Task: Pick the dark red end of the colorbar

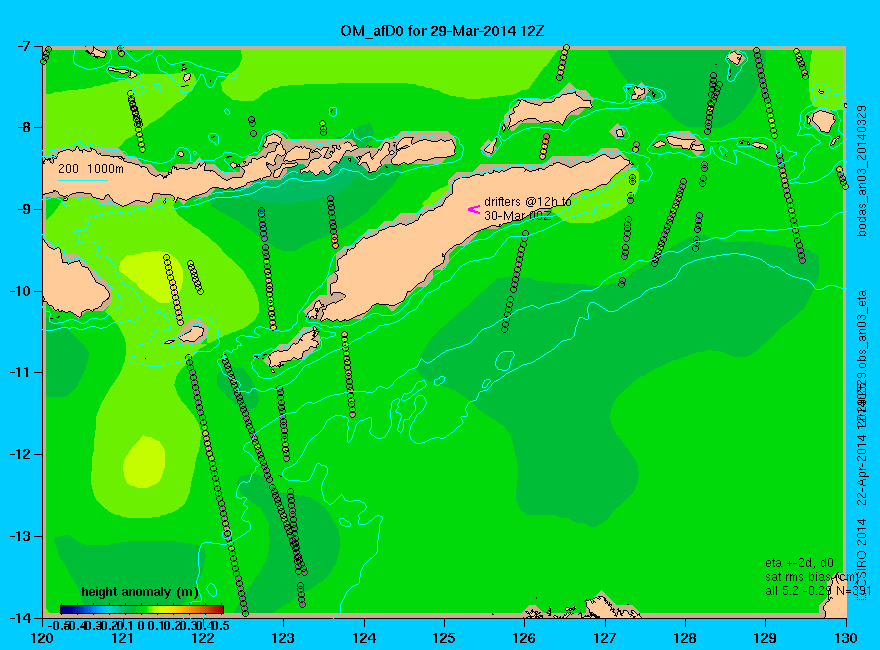Action: pos(219,609)
